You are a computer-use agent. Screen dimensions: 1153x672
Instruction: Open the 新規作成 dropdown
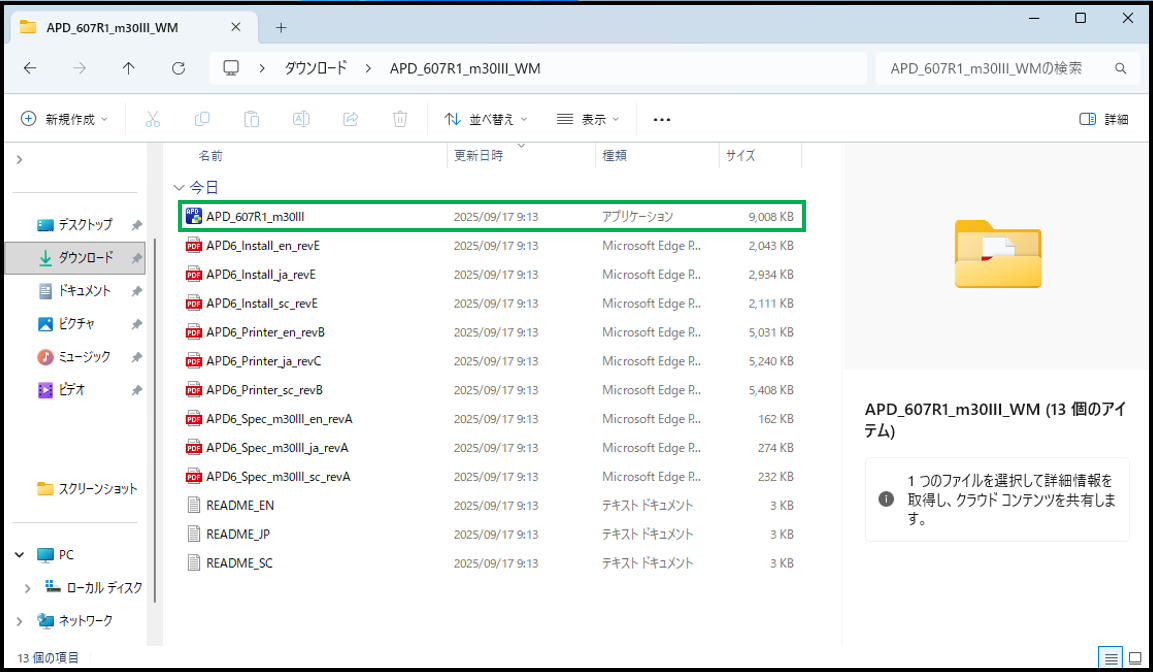coord(65,119)
